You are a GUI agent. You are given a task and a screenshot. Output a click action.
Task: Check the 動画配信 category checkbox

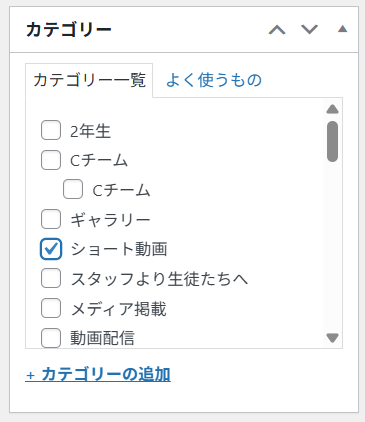(51, 338)
